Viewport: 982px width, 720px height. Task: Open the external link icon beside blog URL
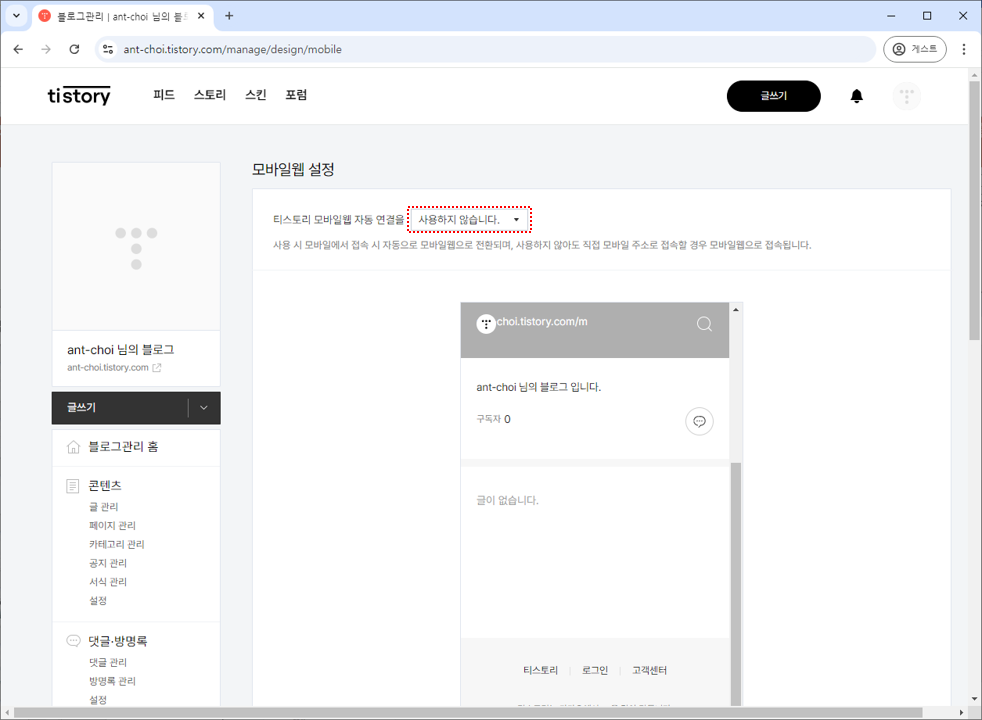pyautogui.click(x=157, y=368)
